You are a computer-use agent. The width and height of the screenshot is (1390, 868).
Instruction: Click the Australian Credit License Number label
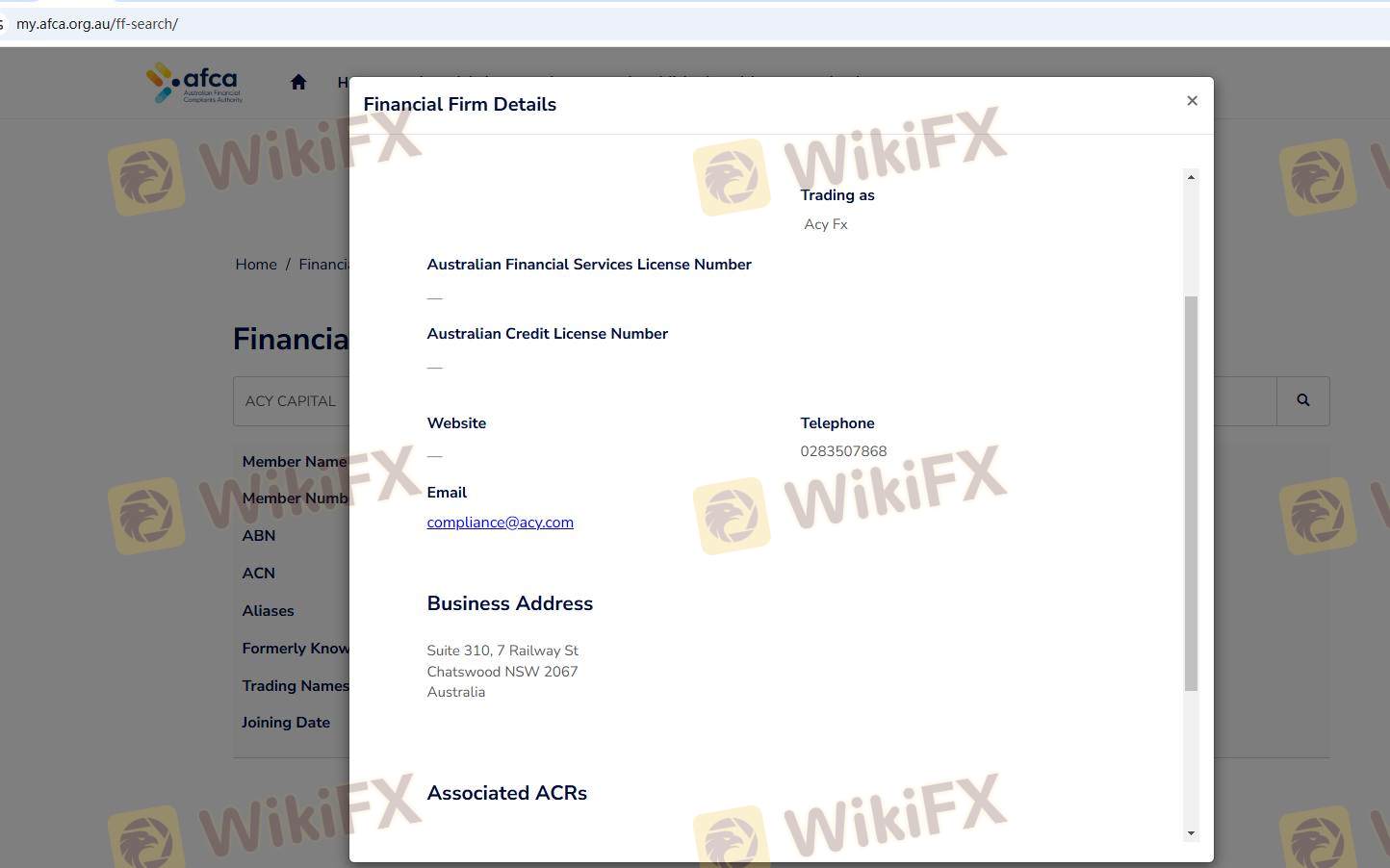coord(547,334)
